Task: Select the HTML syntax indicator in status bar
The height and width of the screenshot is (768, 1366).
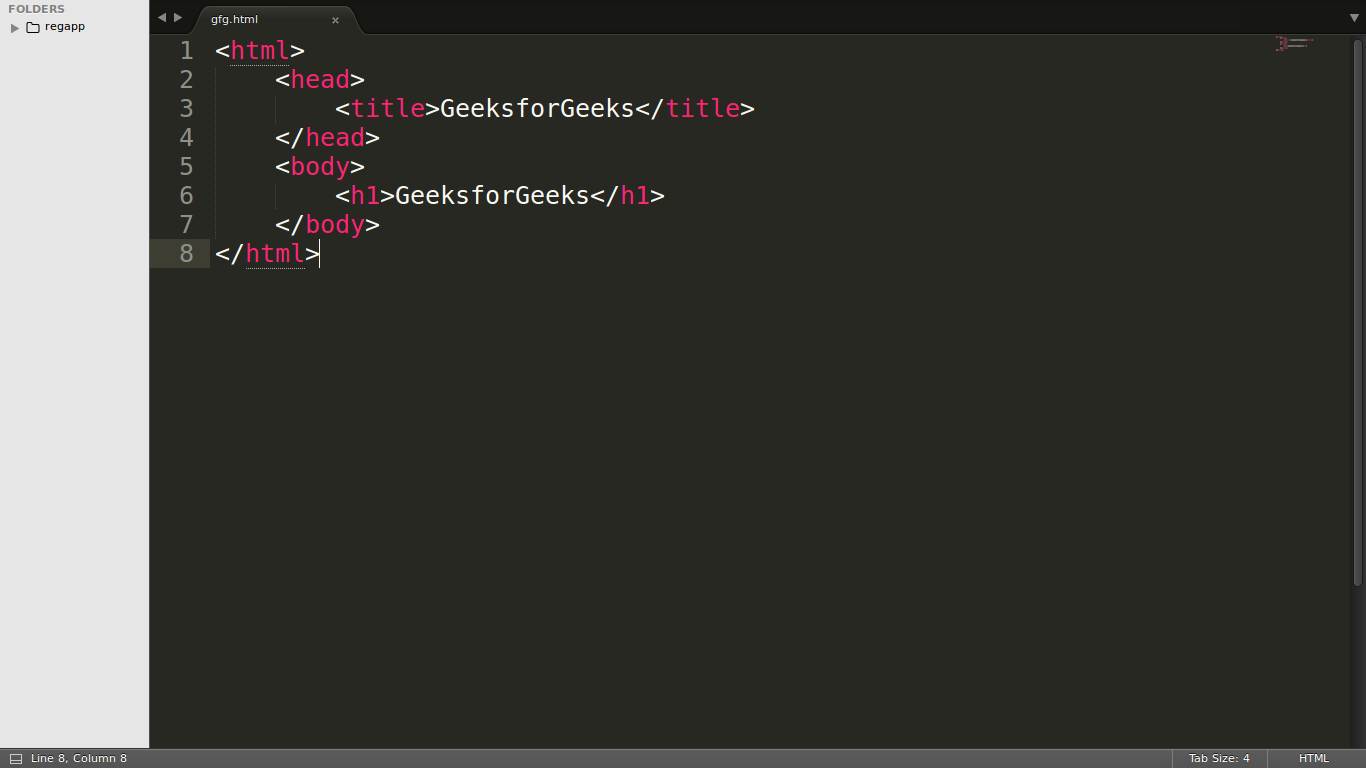Action: click(x=1313, y=758)
